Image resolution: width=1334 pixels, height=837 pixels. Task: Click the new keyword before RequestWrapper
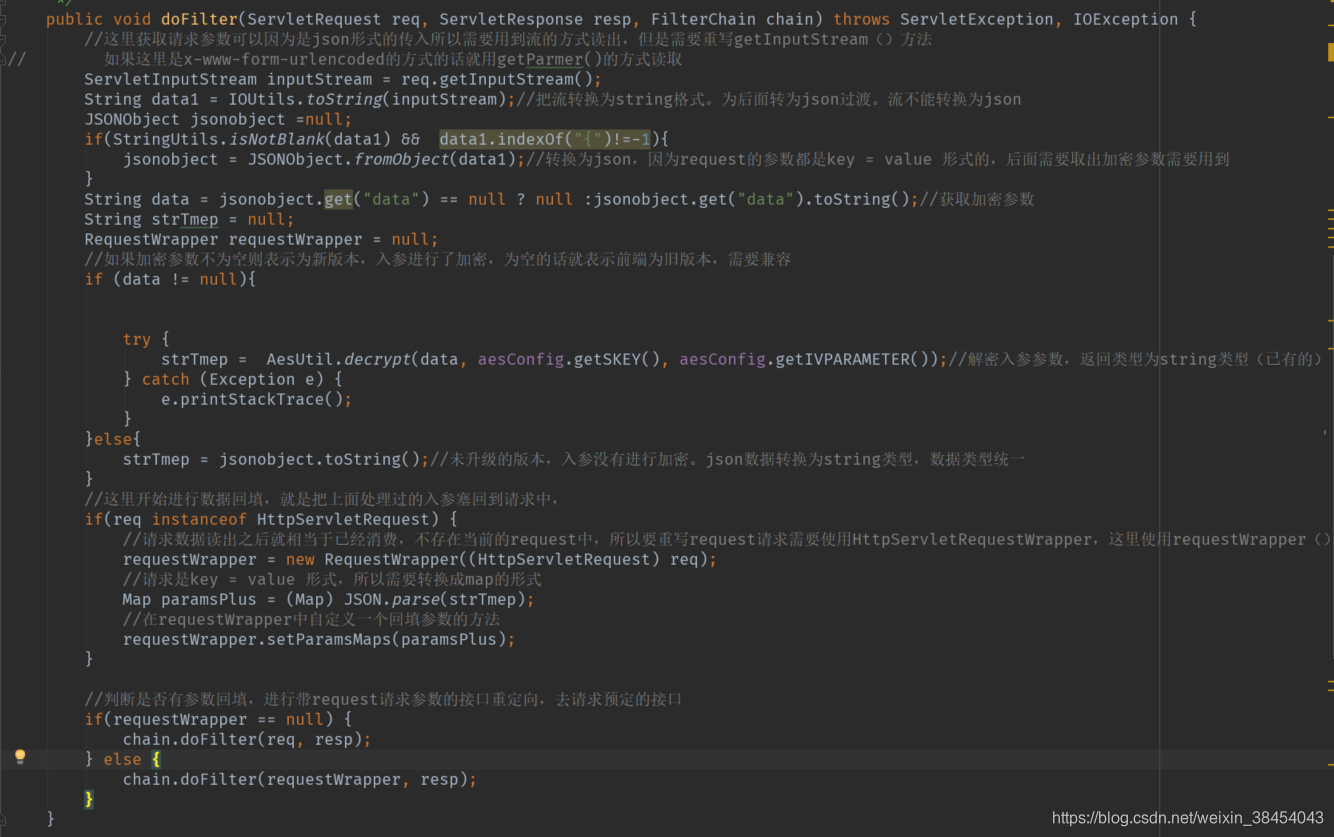tap(300, 559)
